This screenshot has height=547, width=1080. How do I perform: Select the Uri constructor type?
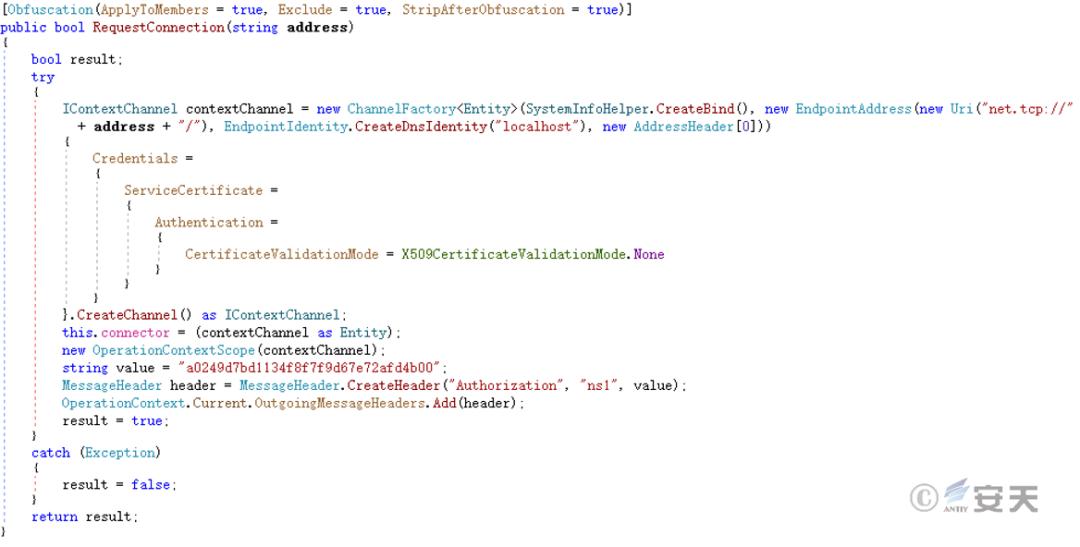(x=962, y=109)
